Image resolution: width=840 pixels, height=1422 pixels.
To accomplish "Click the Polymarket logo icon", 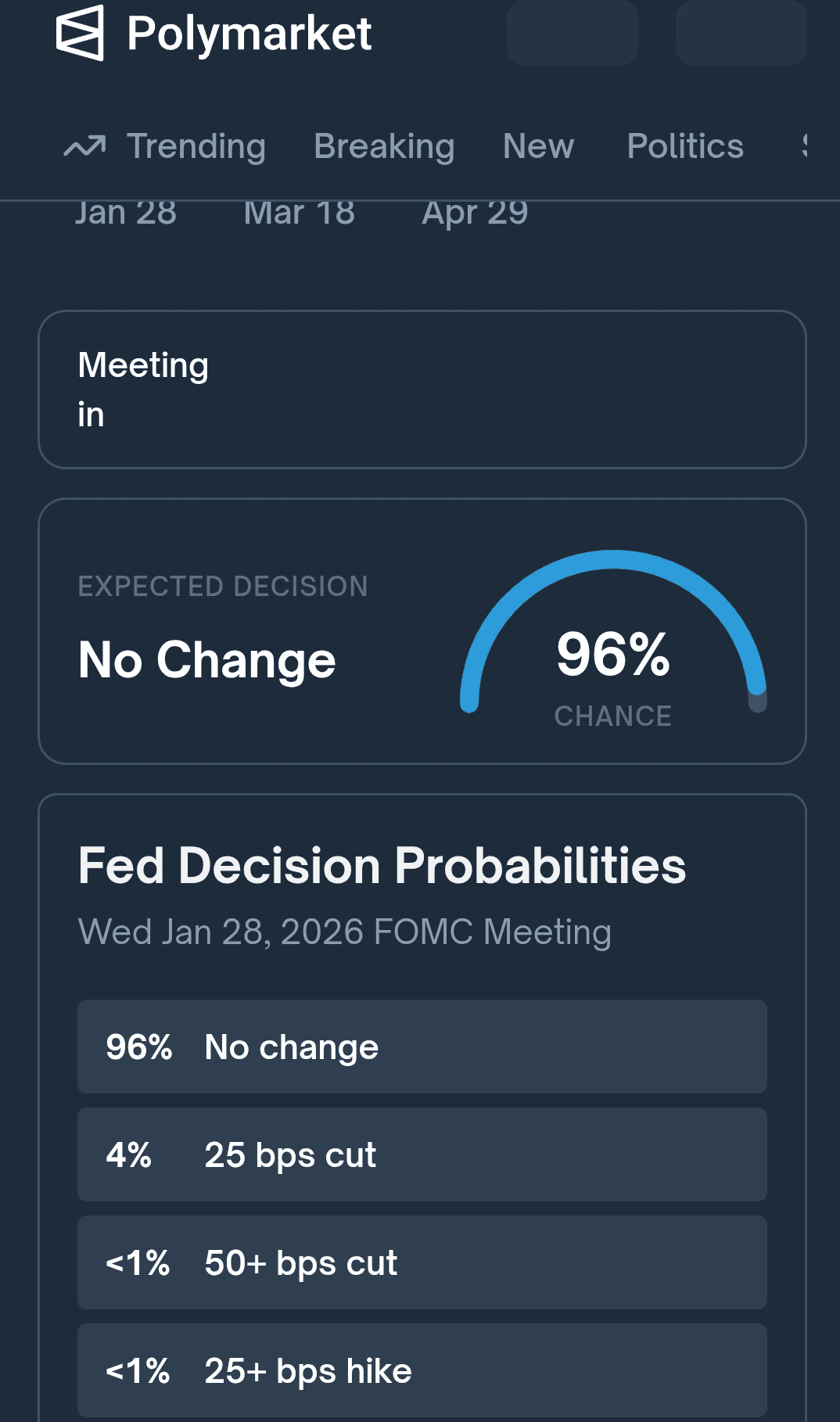I will coord(80,33).
